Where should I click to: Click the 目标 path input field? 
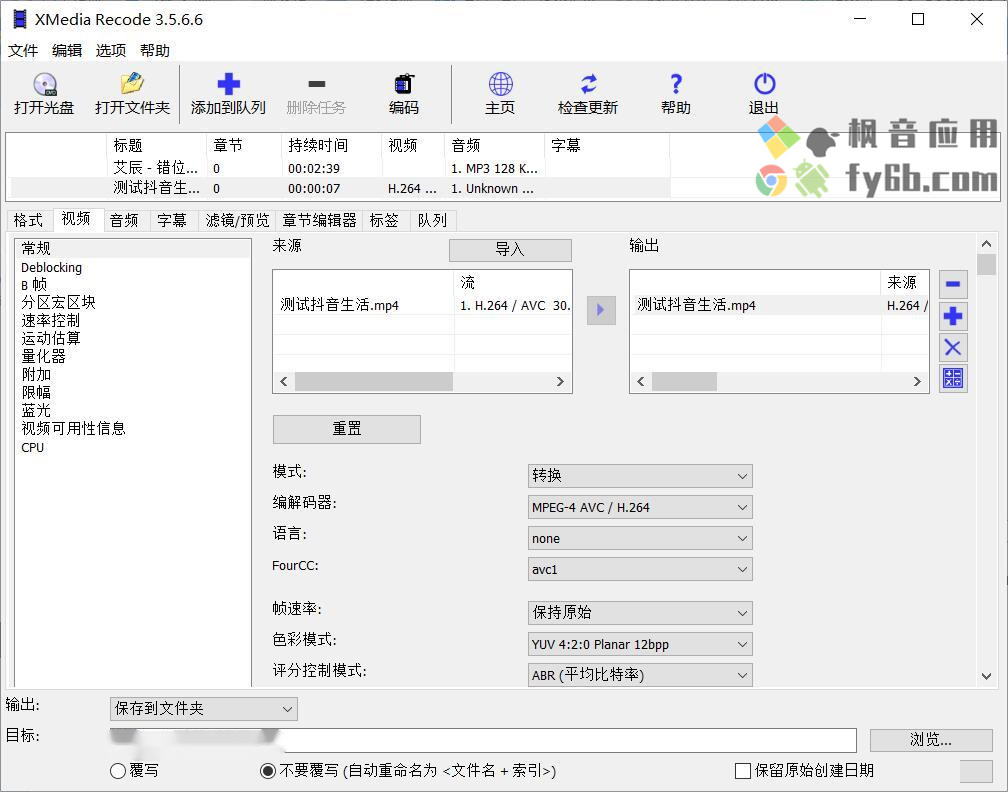pos(483,740)
